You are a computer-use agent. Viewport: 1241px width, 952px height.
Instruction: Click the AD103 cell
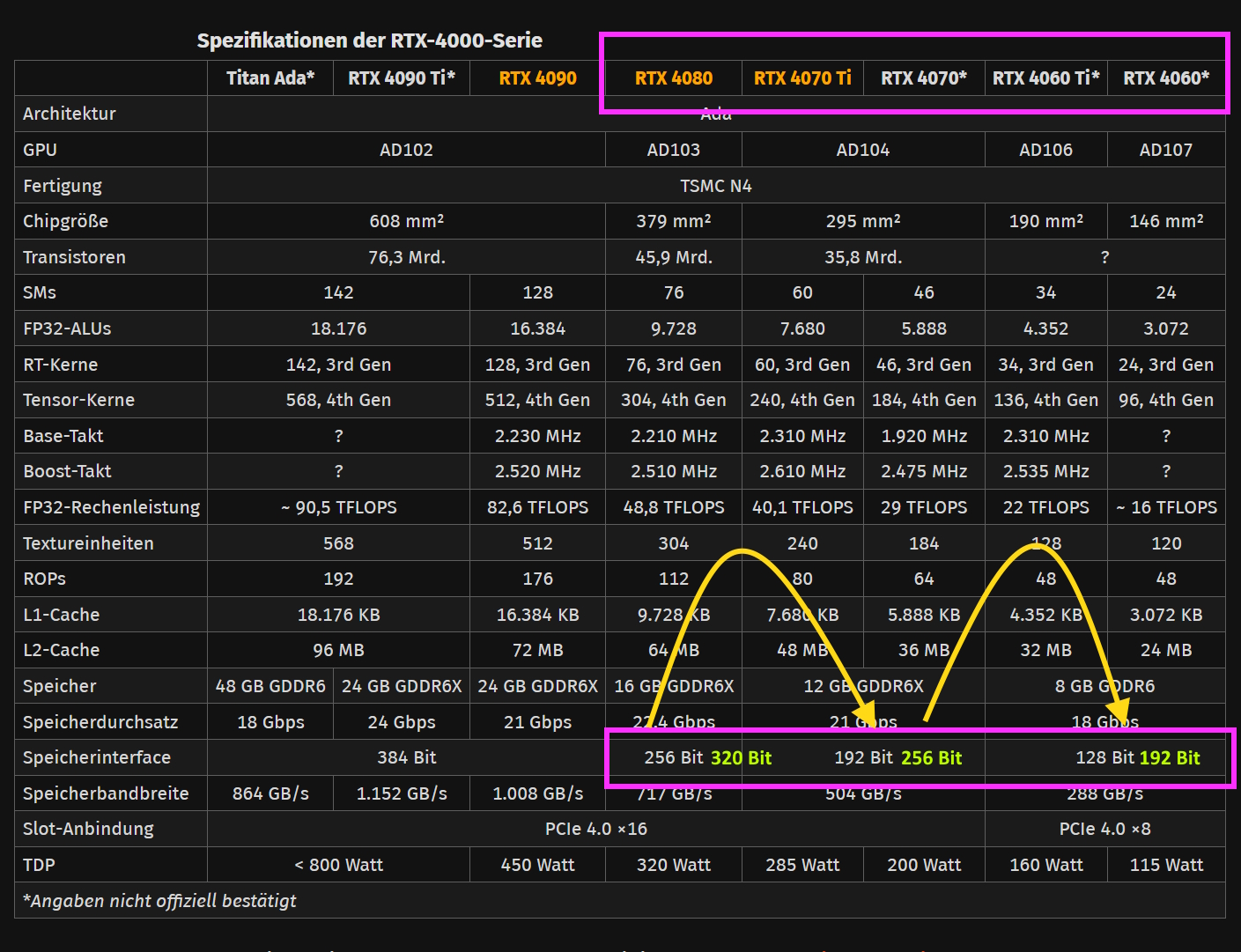(x=674, y=150)
